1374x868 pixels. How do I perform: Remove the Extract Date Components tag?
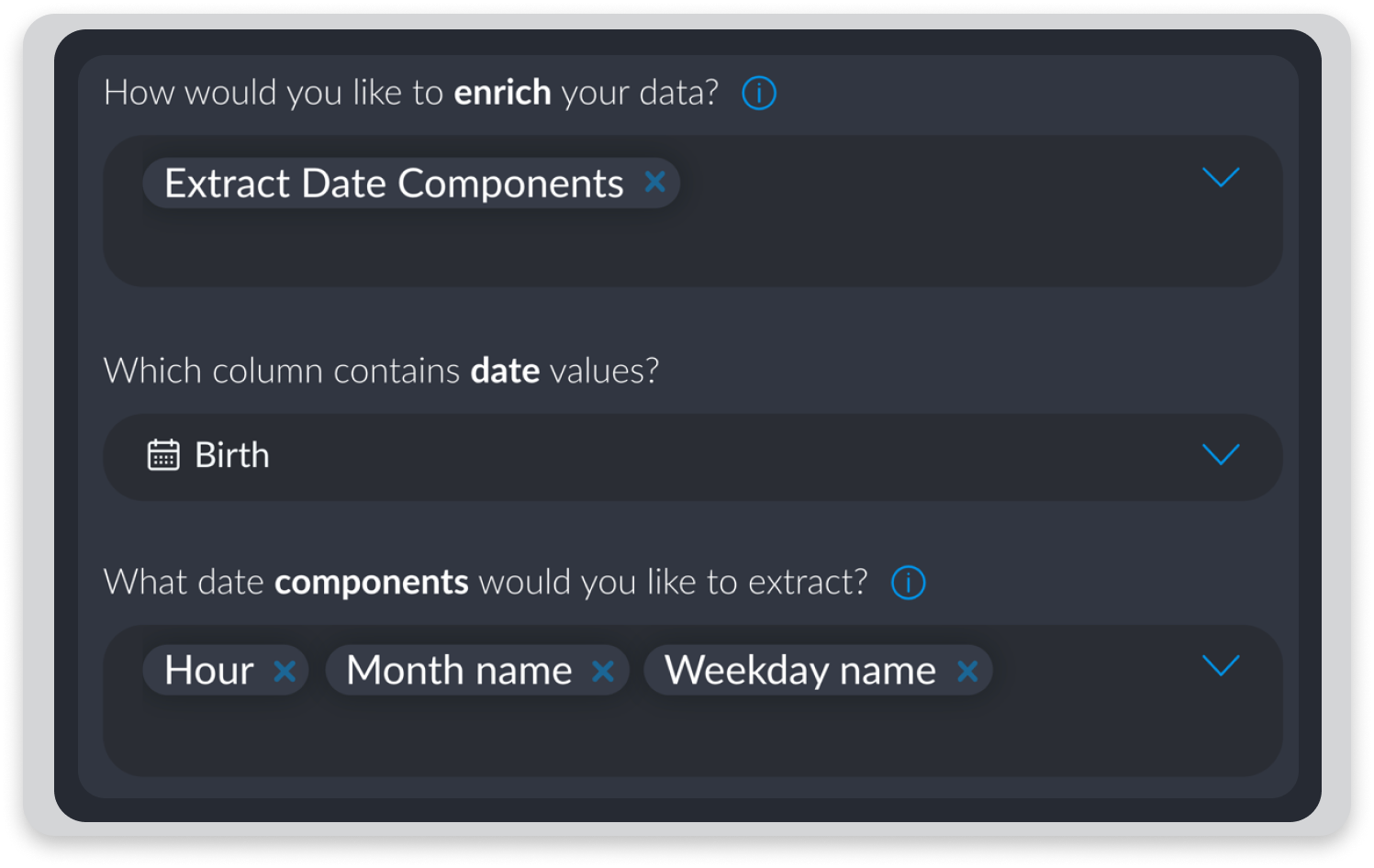(655, 182)
